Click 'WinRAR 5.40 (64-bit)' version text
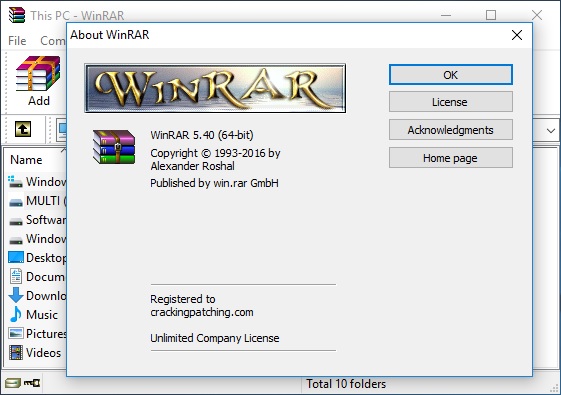561x395 pixels. [202, 135]
